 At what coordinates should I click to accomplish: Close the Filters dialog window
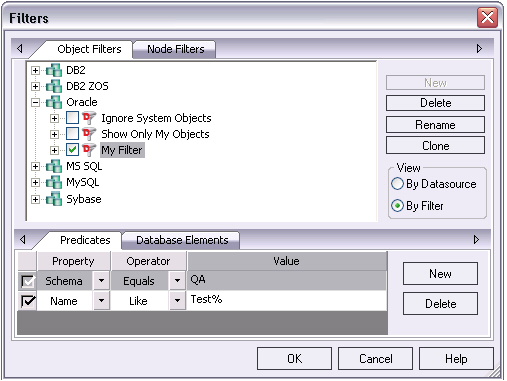click(x=487, y=17)
